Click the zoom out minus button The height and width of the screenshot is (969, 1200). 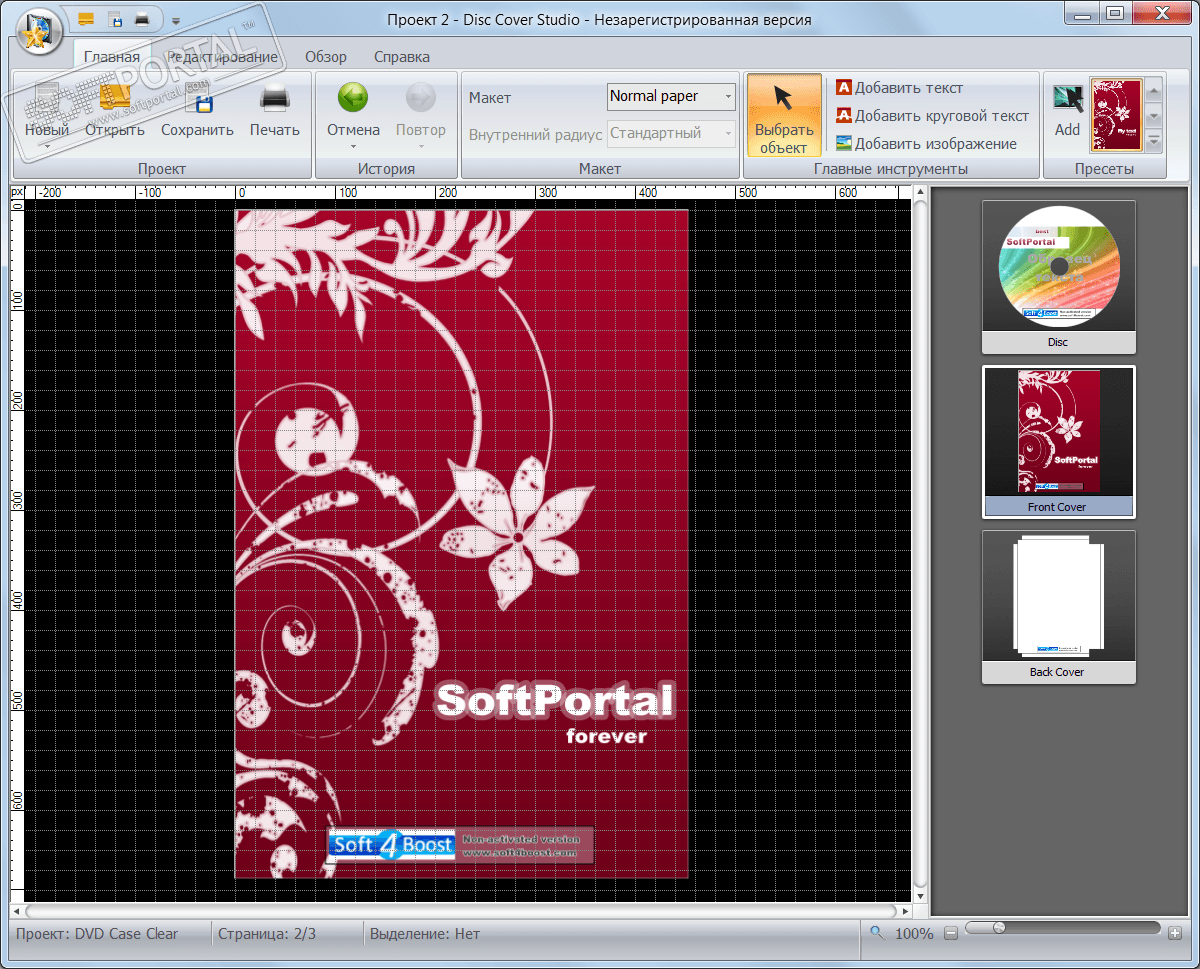pos(951,934)
